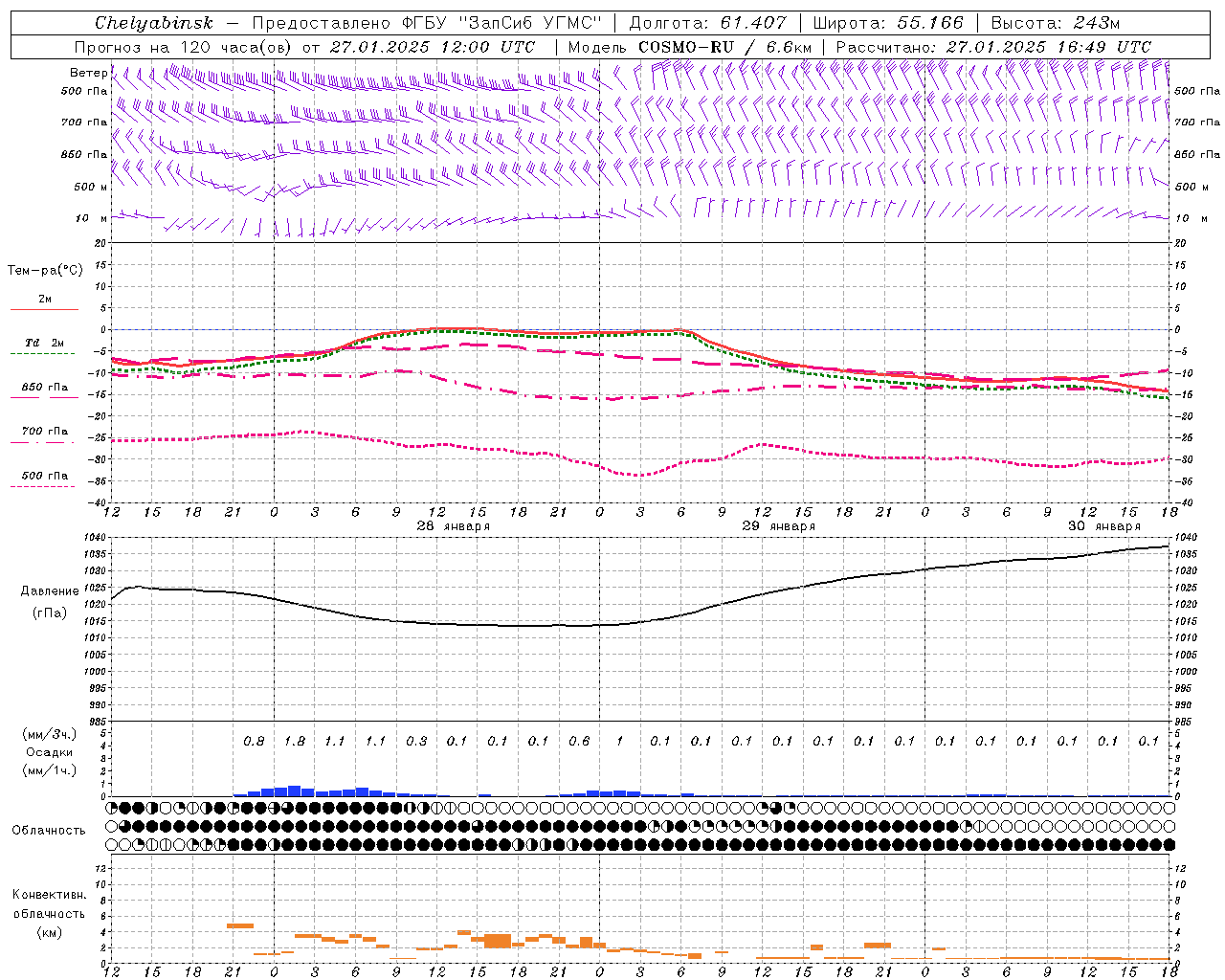This screenshot has height=980, width=1225.
Task: Click the 'Предоставлено ФГБУ "ЗапСиб УГМС"' credit
Action: point(427,23)
